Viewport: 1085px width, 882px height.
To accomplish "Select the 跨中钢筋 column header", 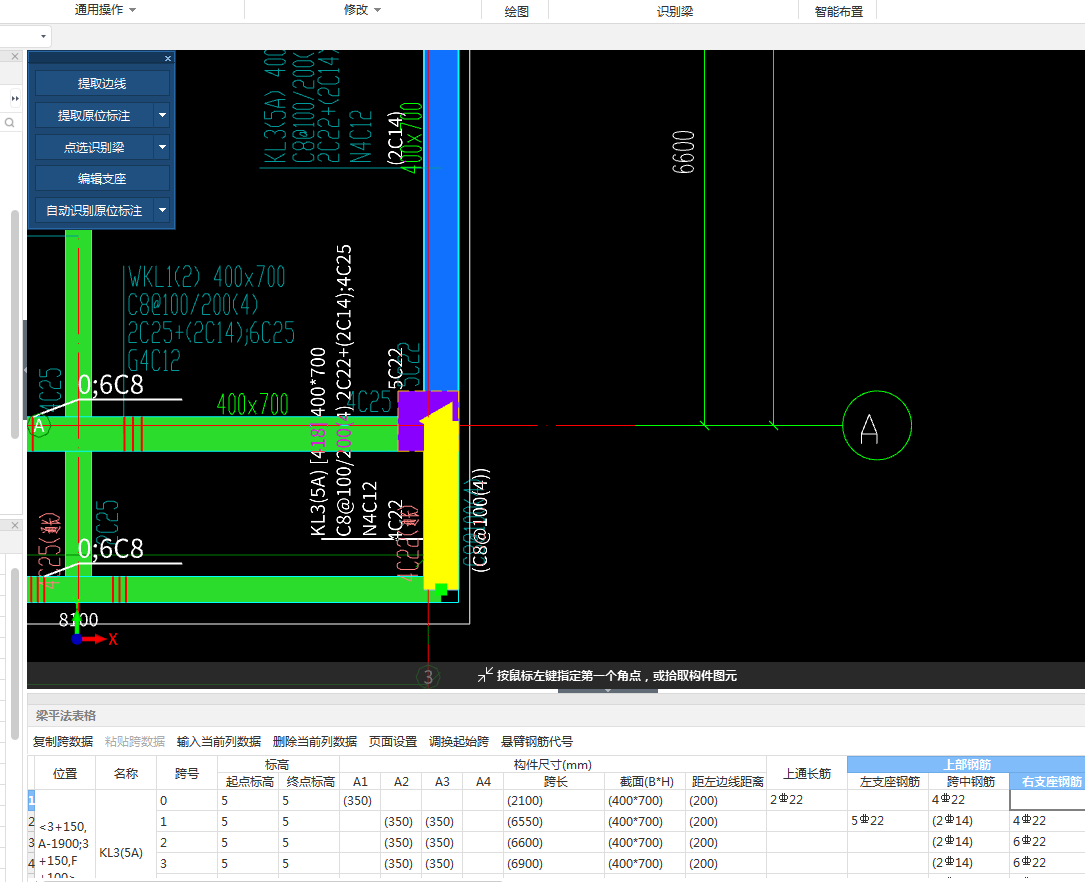I will 970,782.
